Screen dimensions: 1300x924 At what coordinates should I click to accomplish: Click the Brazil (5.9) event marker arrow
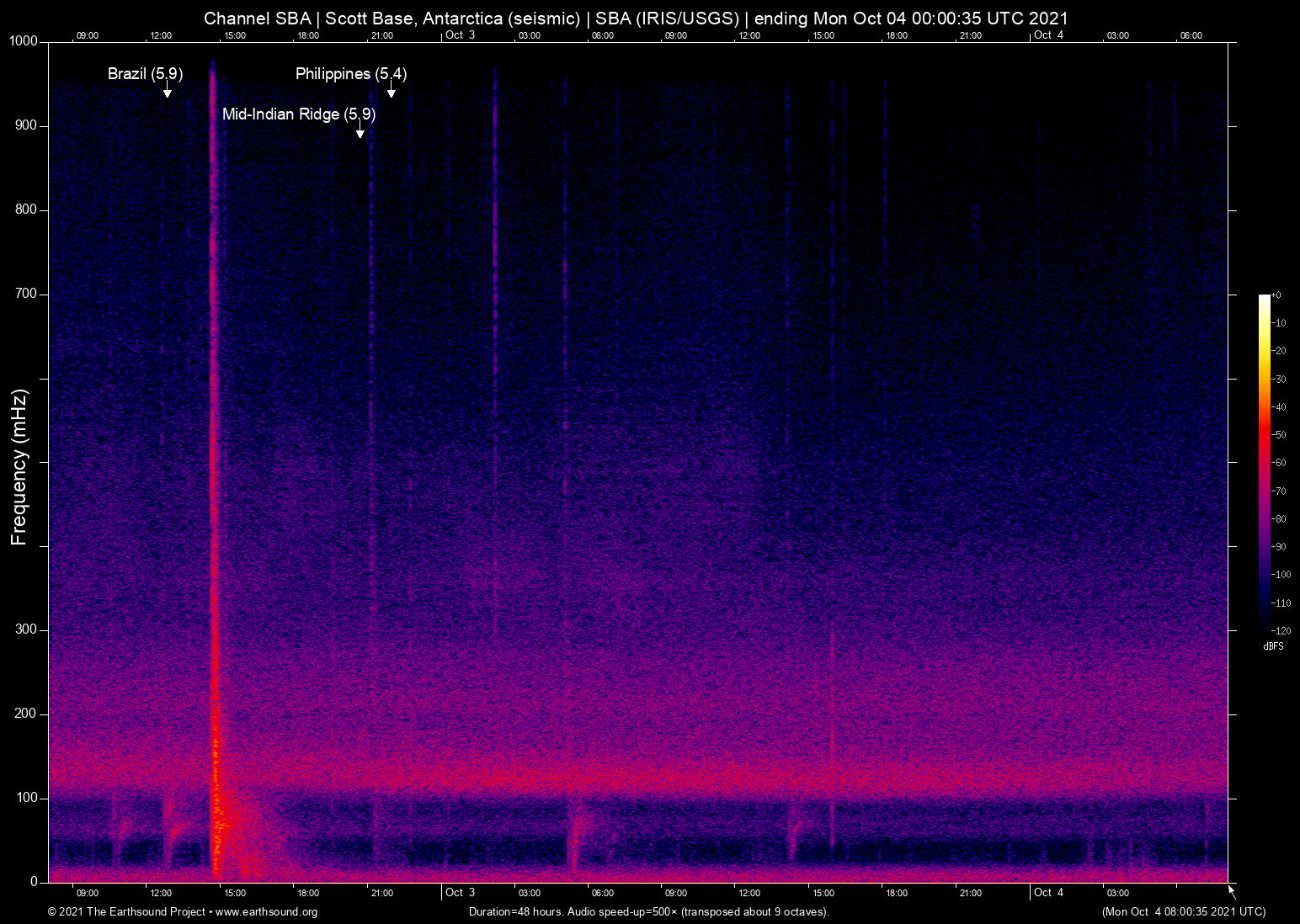[x=167, y=93]
